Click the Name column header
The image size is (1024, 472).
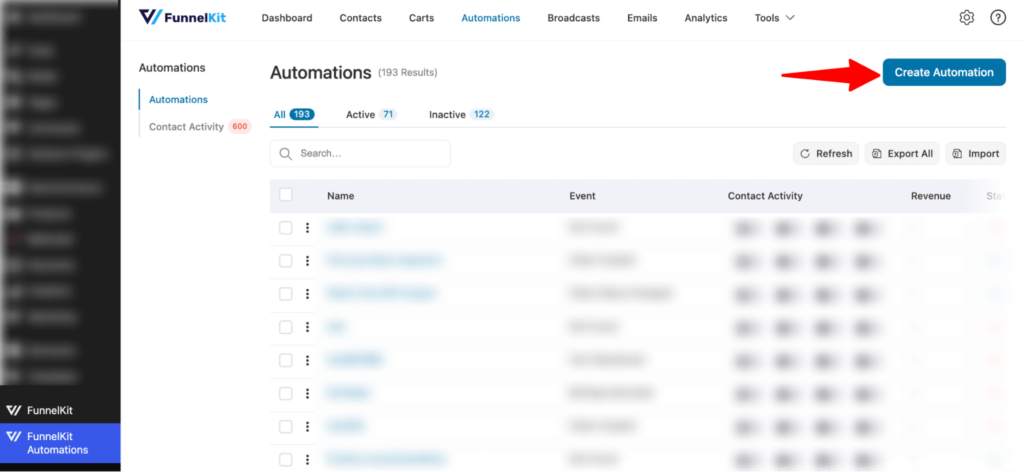pos(340,196)
